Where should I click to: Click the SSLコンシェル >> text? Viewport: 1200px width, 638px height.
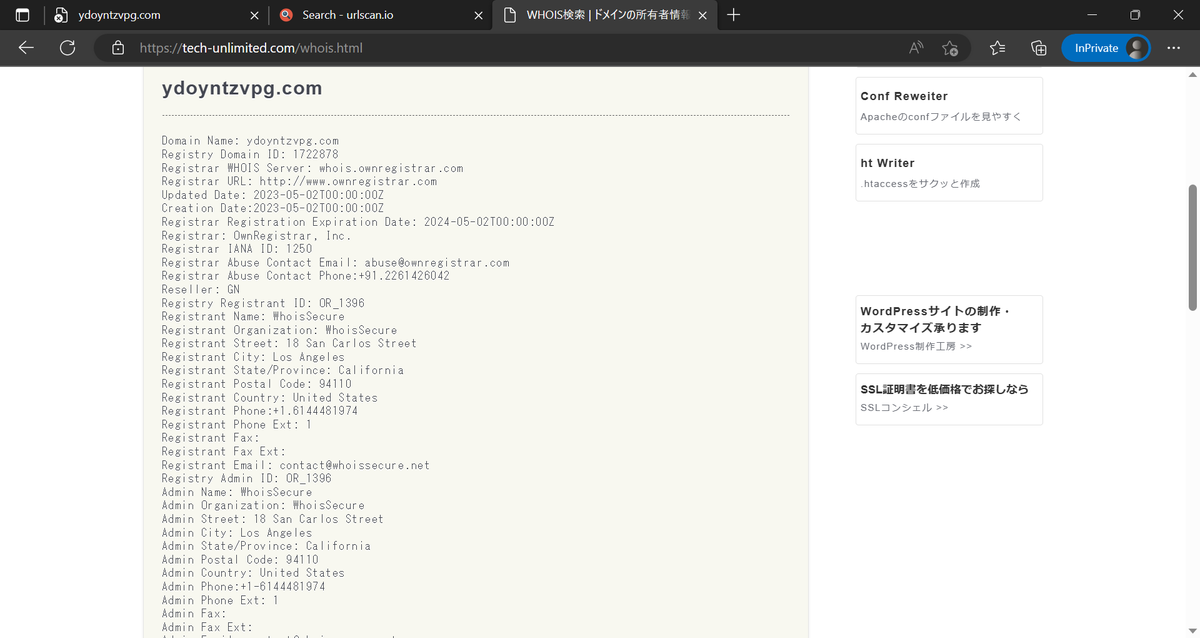(x=904, y=408)
